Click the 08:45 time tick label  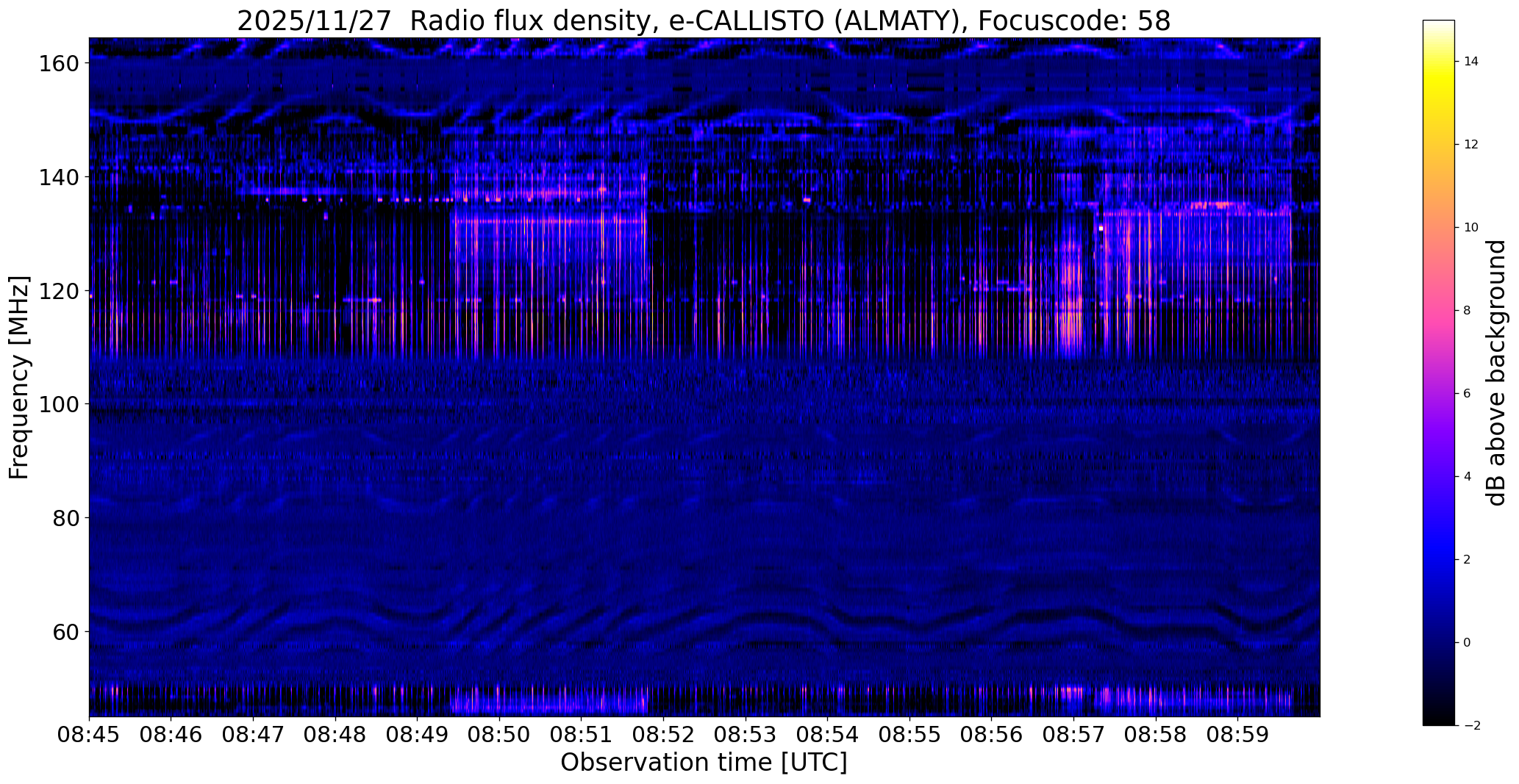tap(89, 735)
